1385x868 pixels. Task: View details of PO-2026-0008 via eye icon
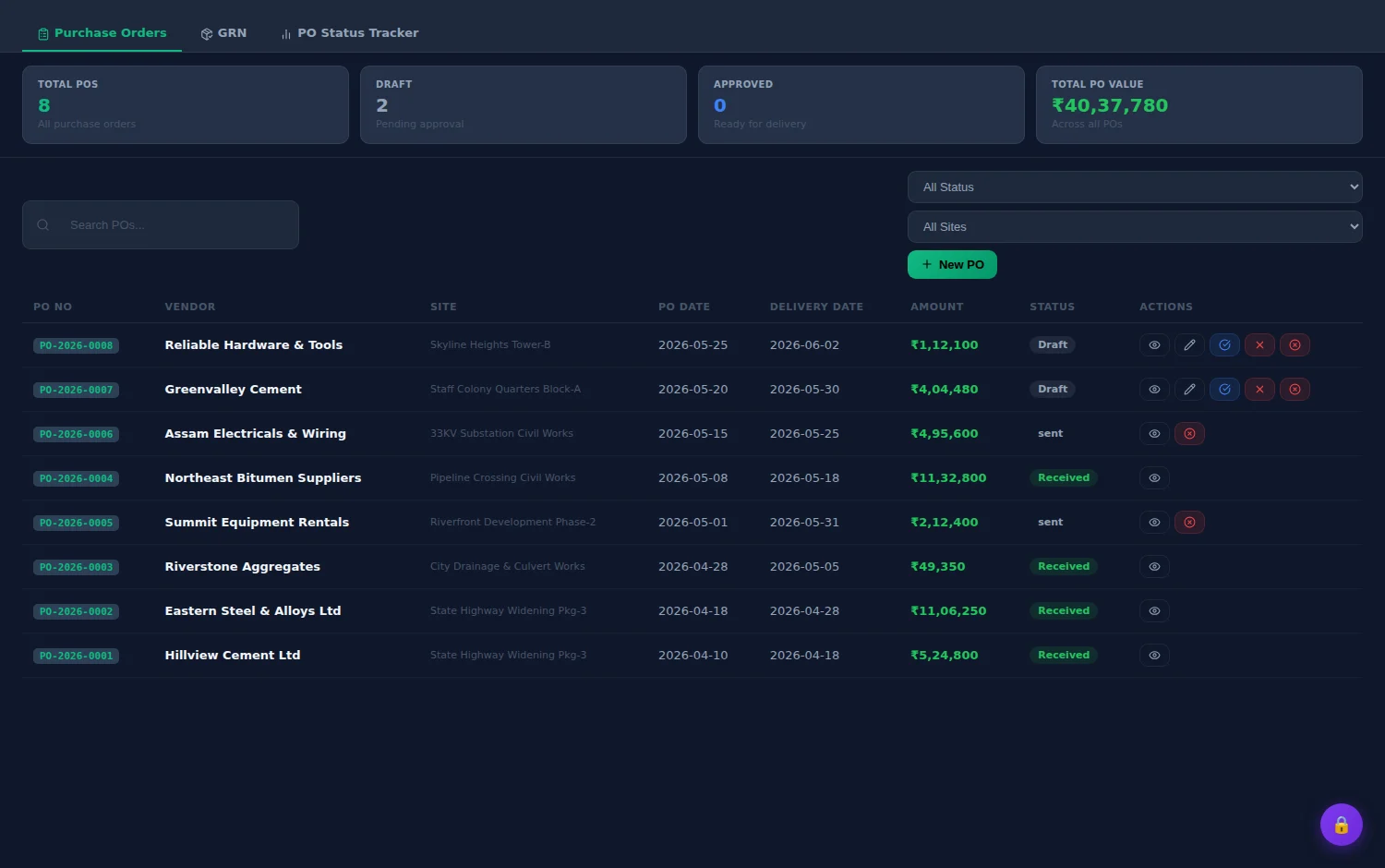click(1154, 344)
